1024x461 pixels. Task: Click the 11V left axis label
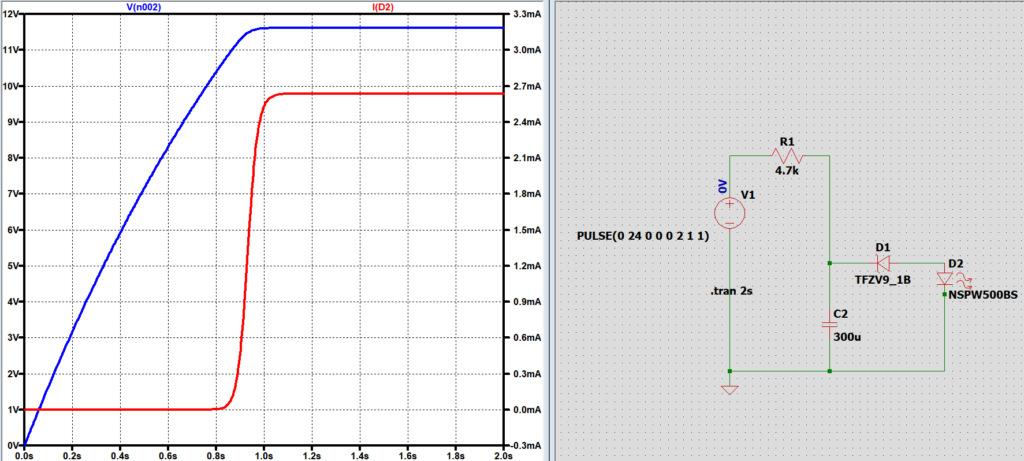click(x=12, y=50)
